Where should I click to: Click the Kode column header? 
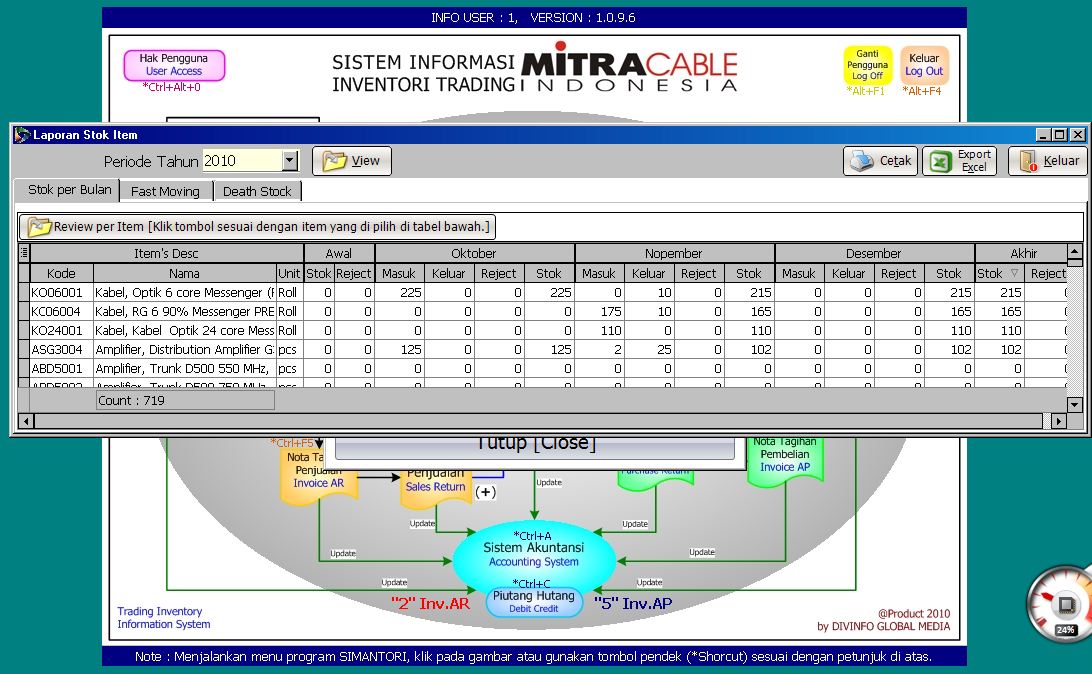tap(61, 274)
